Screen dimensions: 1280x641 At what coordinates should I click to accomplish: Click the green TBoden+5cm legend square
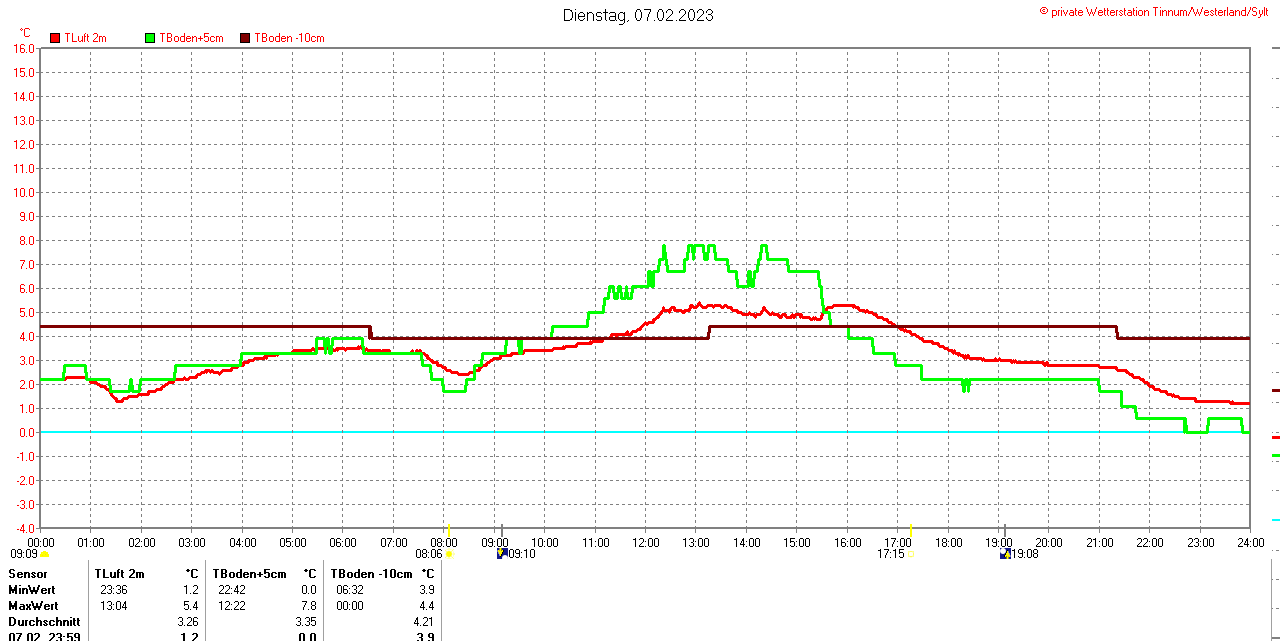tap(150, 38)
